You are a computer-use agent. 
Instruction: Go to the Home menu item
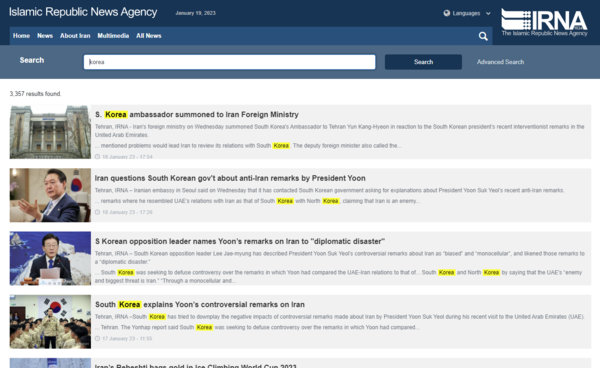point(21,36)
